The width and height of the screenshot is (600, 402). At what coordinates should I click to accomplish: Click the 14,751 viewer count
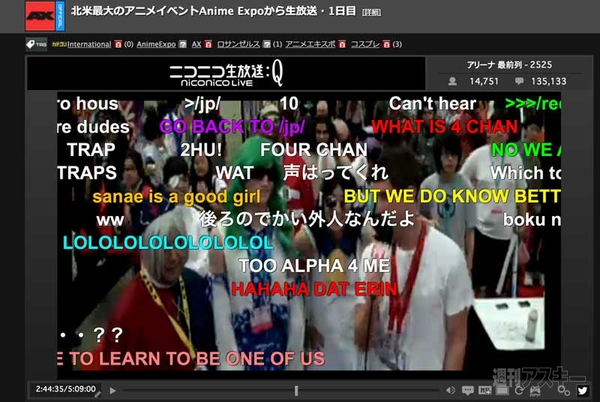[x=484, y=81]
